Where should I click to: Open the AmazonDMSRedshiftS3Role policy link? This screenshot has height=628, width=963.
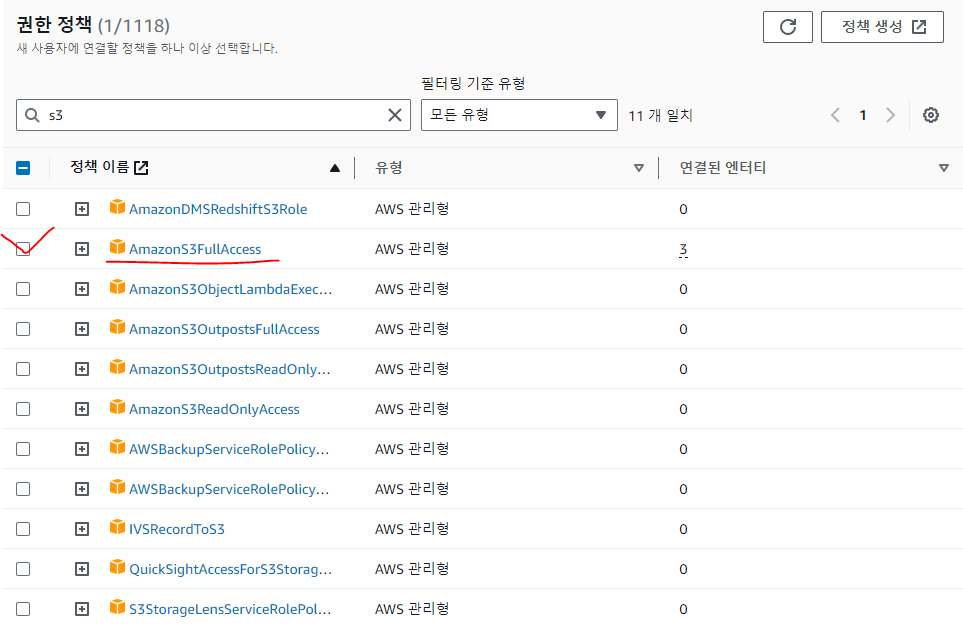coord(218,209)
